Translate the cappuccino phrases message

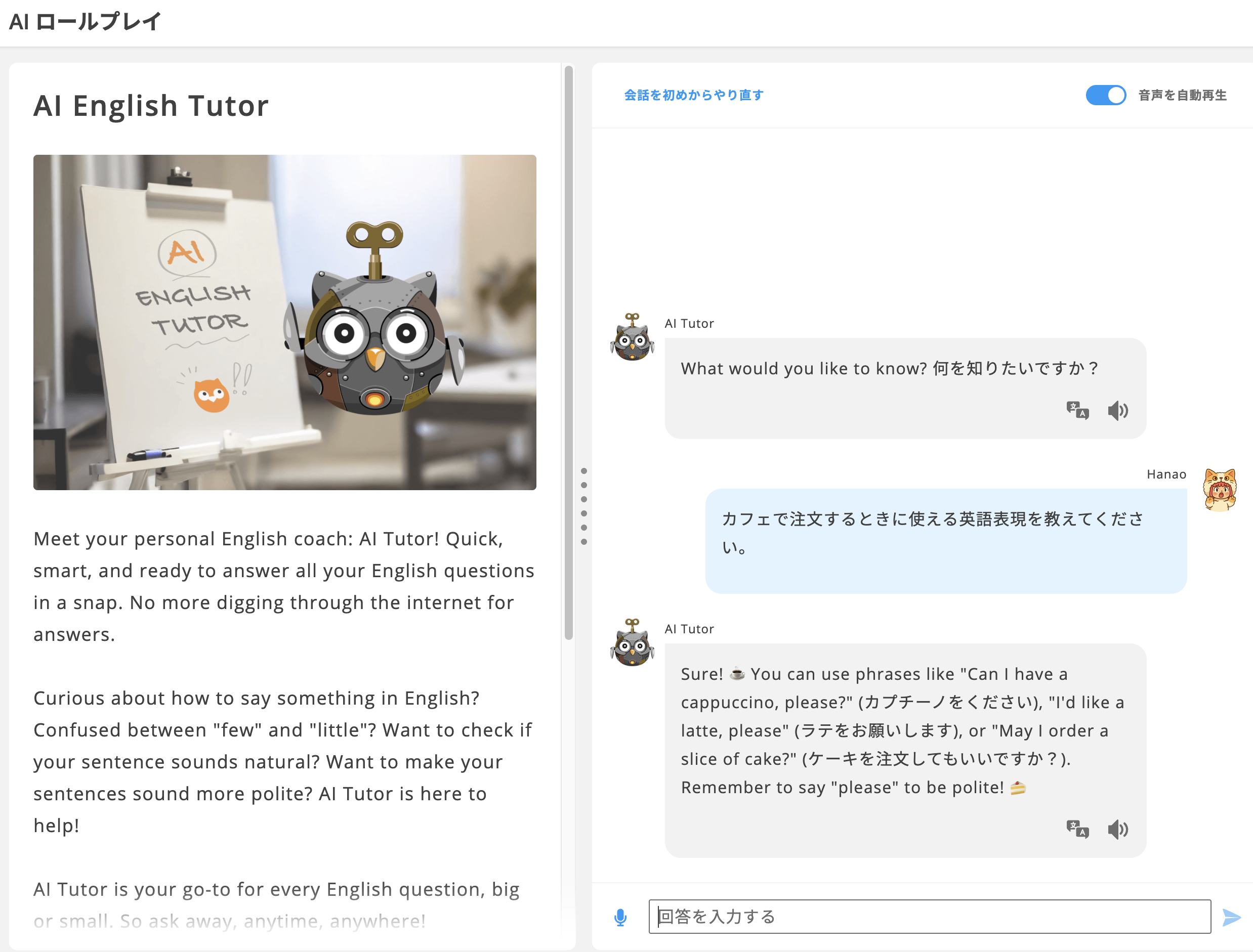(1077, 829)
